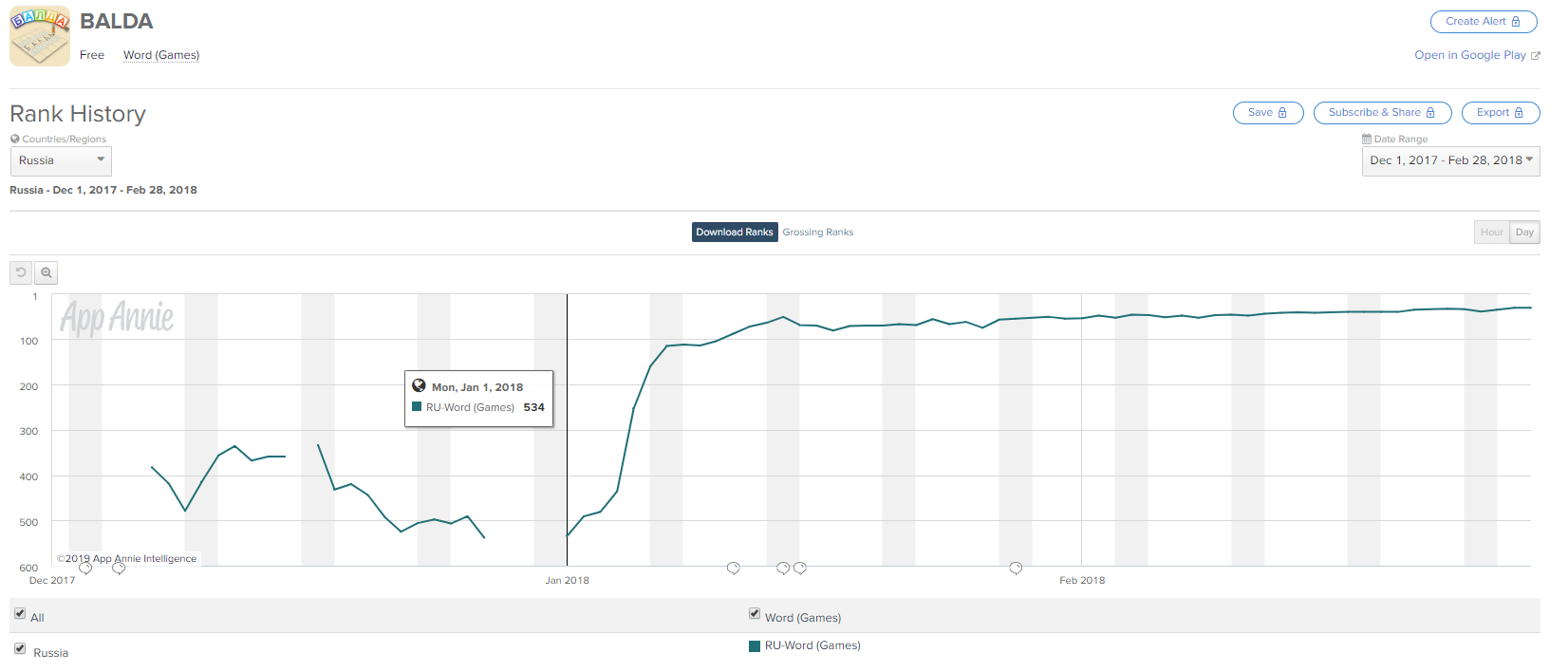This screenshot has width=1568, height=672.
Task: Click the calendar icon beside Date Range
Action: tap(1367, 139)
